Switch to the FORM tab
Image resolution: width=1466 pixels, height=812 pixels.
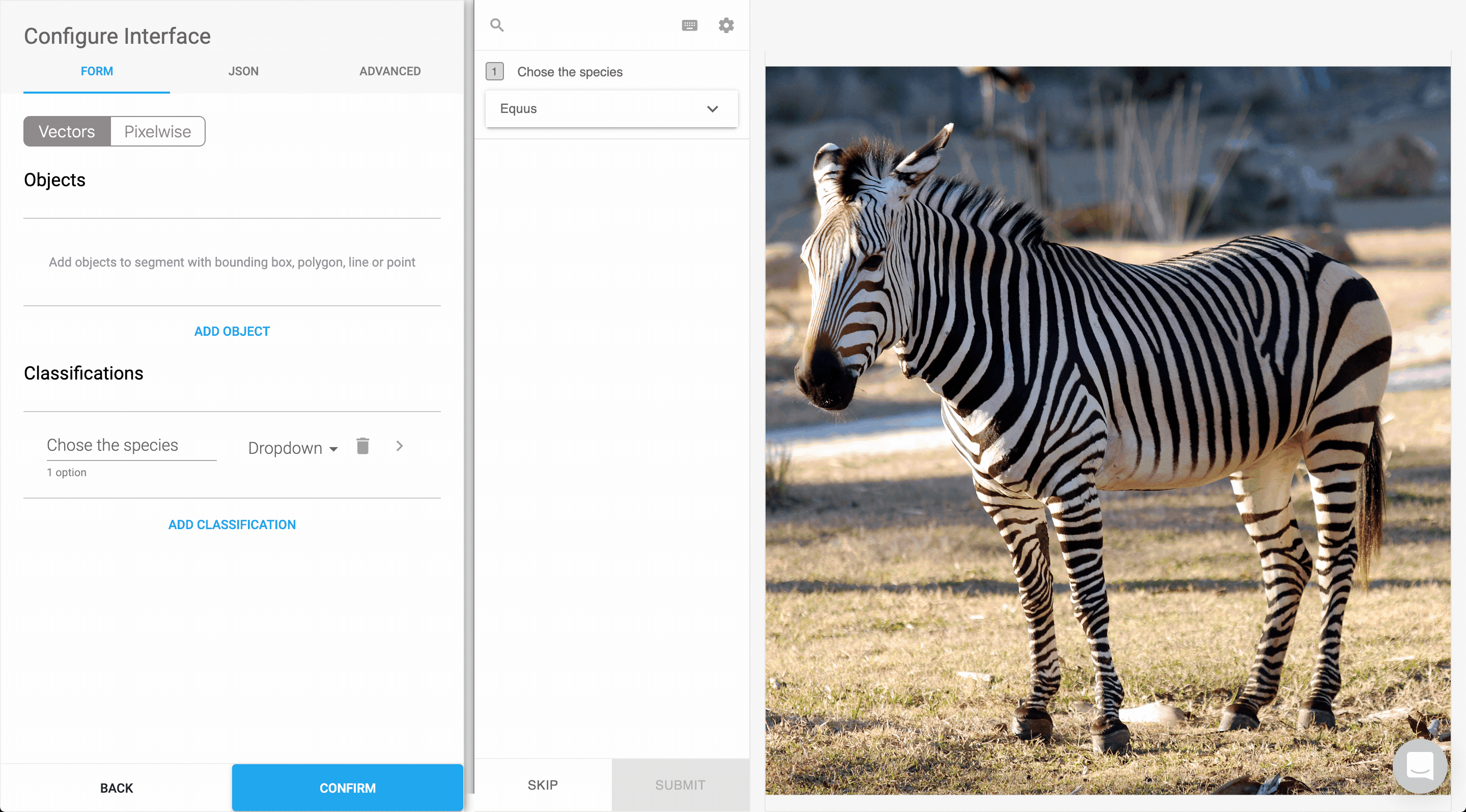[97, 72]
